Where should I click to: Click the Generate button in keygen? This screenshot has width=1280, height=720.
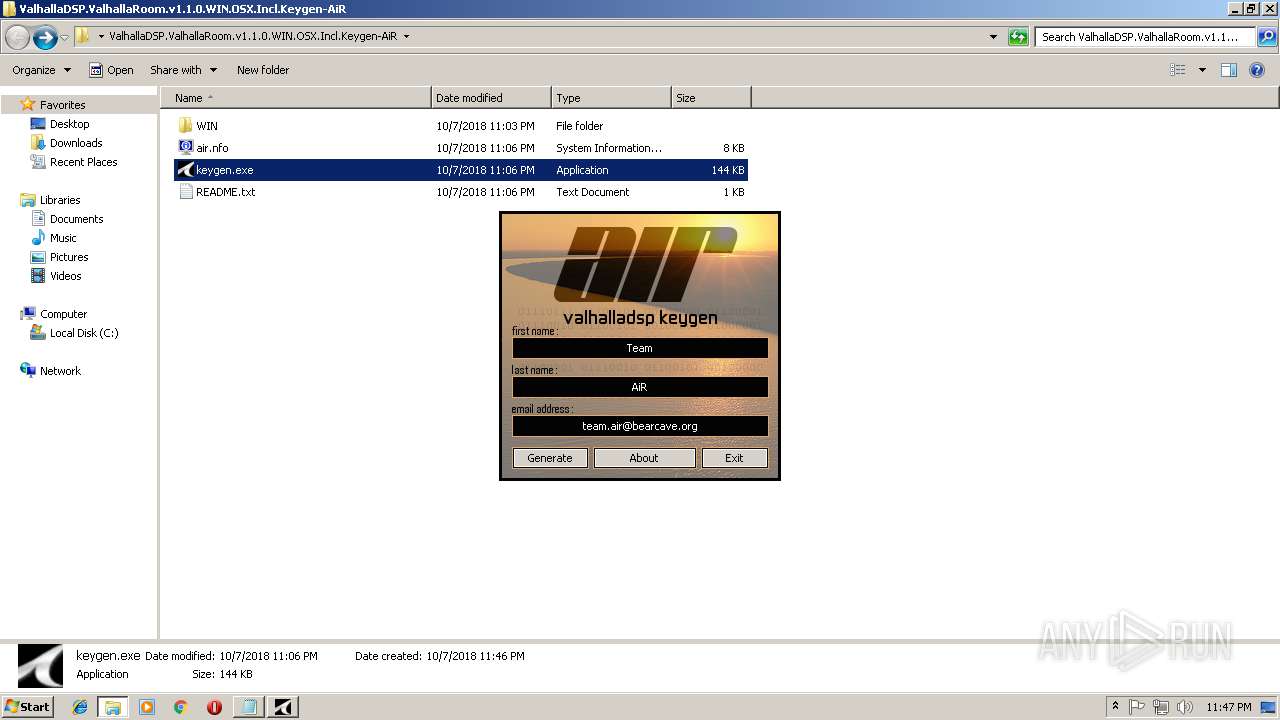pyautogui.click(x=550, y=458)
